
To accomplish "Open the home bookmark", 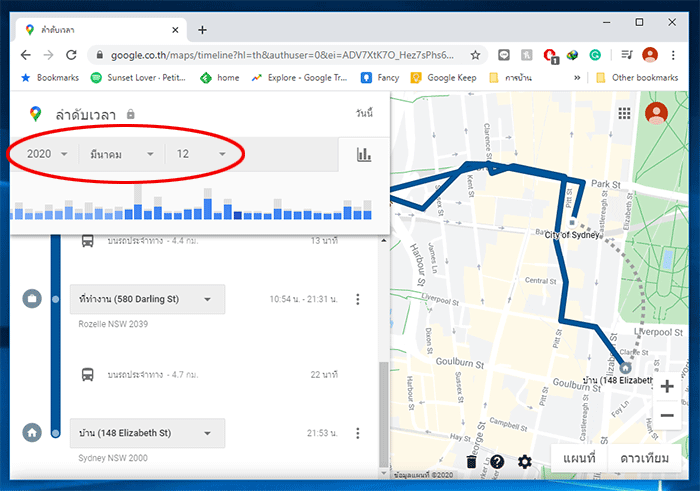I will tap(220, 78).
